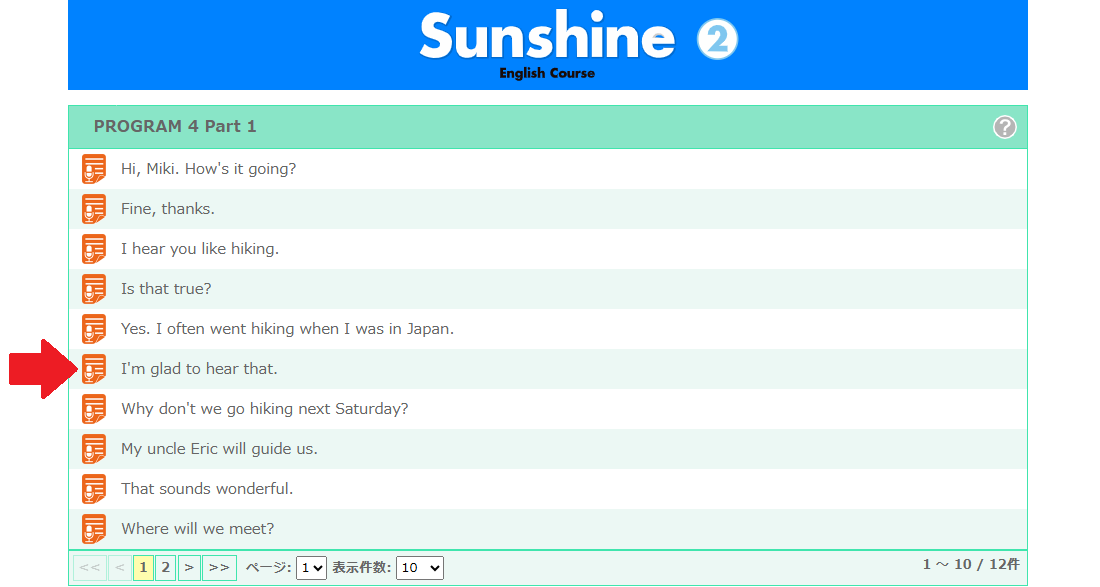The image size is (1100, 587).
Task: Select sentence 'Is that true?'
Action: [166, 289]
